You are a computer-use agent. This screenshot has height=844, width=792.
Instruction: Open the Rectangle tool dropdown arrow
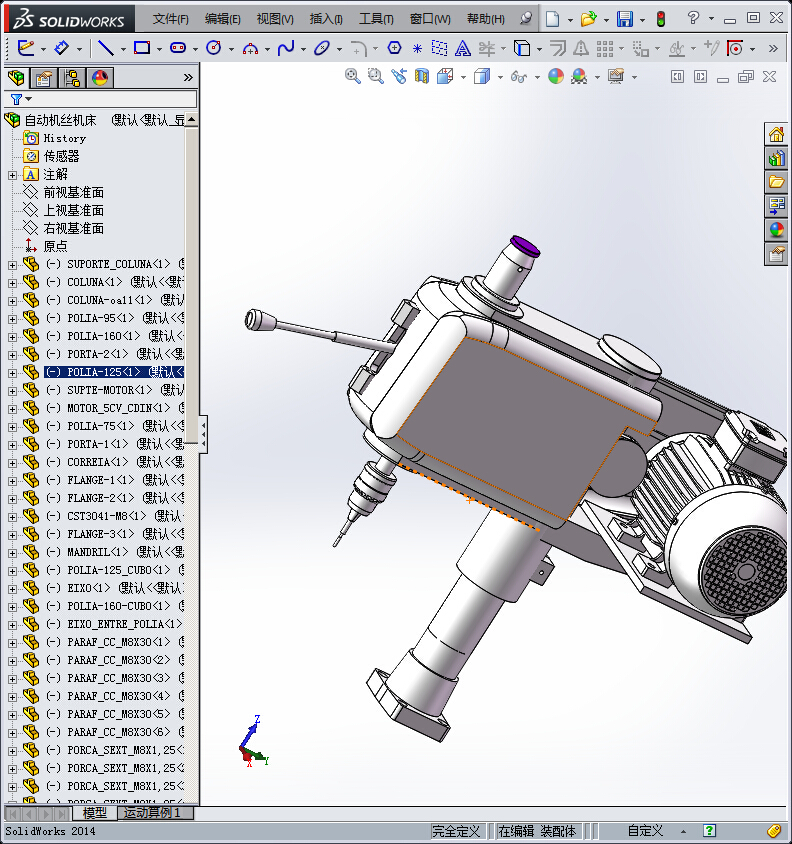point(159,48)
